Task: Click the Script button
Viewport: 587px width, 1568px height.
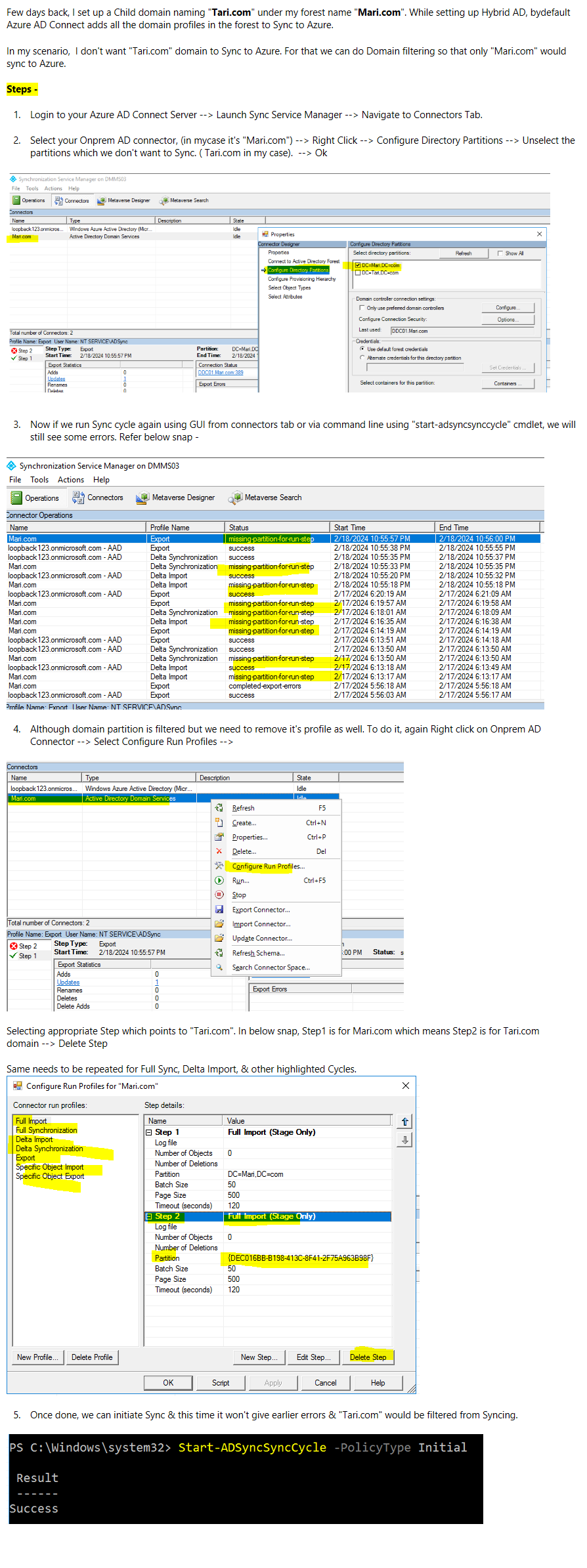Action: click(x=221, y=1382)
